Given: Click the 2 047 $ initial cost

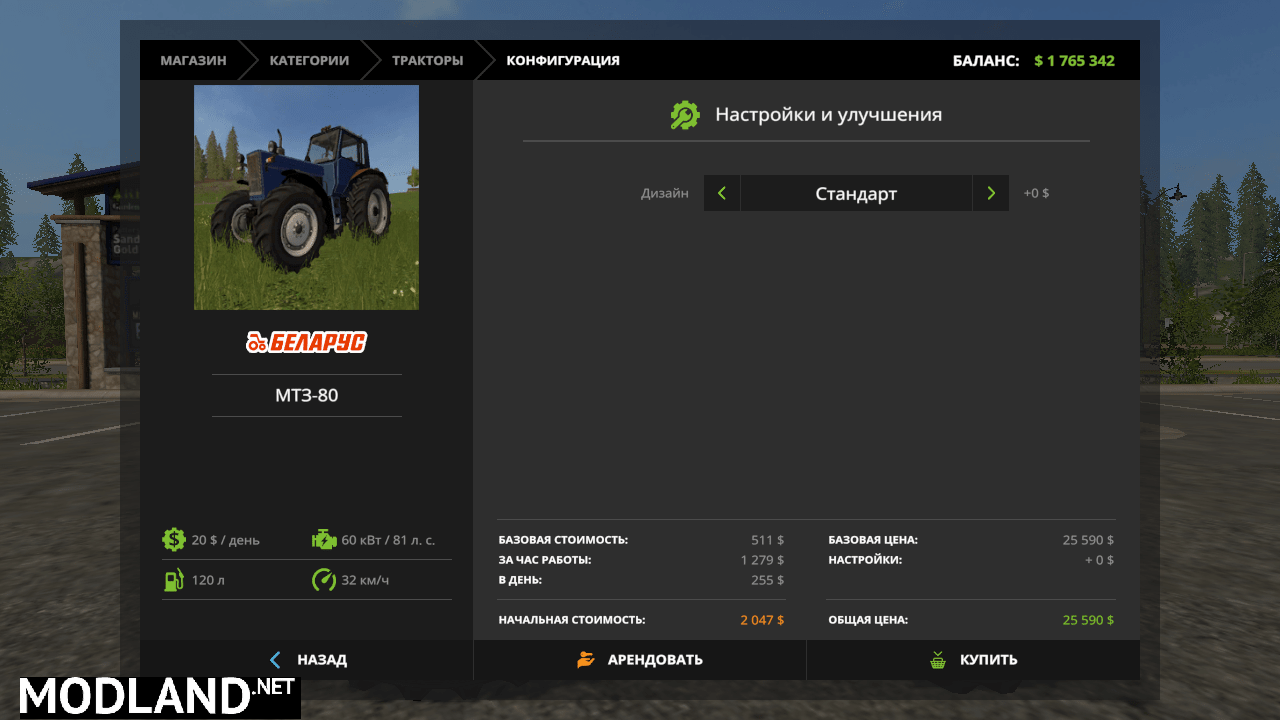Looking at the screenshot, I should point(762,620).
